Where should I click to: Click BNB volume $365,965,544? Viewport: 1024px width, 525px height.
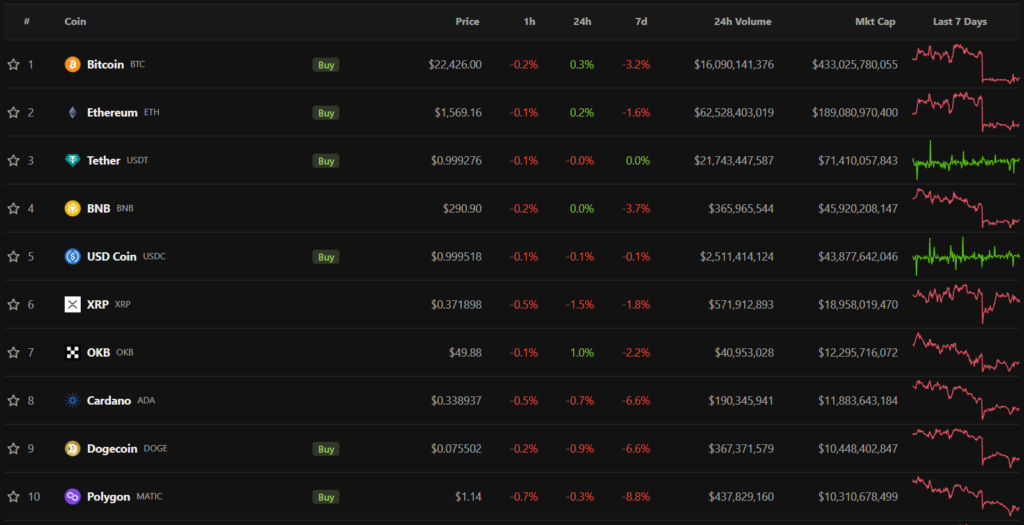741,208
